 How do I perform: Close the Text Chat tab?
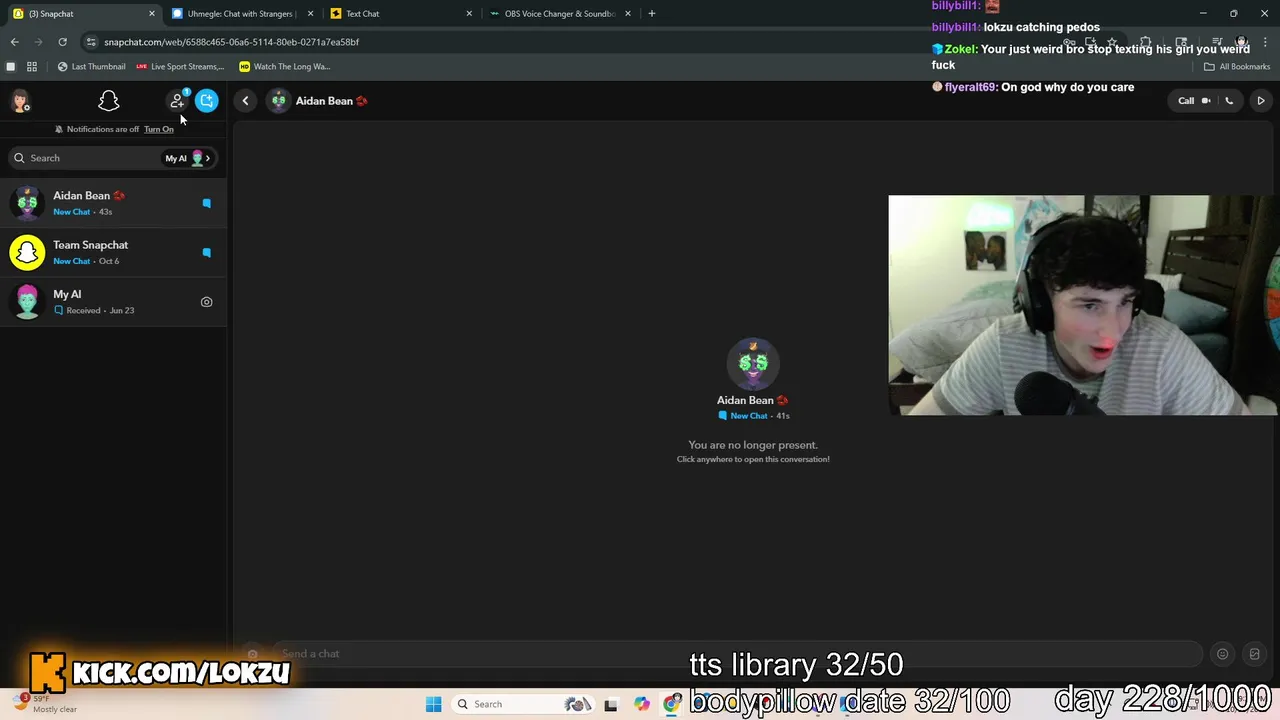pos(469,14)
